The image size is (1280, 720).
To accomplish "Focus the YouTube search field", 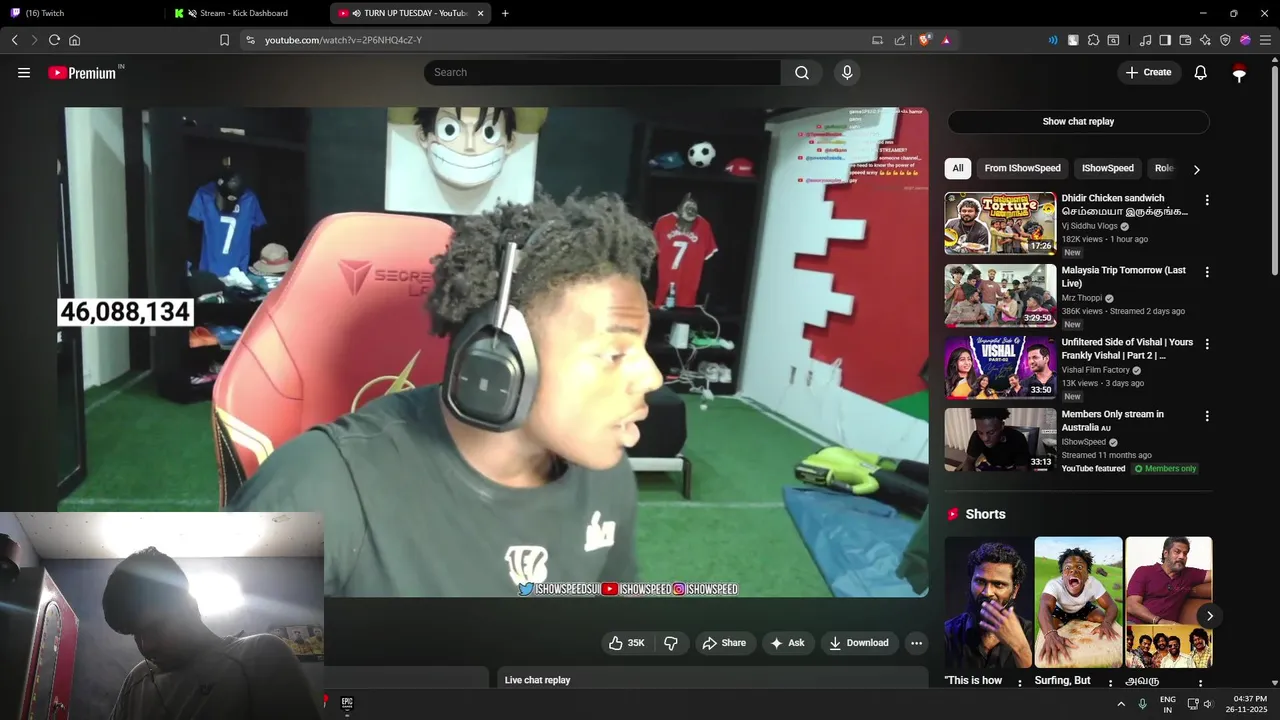I will click(x=602, y=72).
